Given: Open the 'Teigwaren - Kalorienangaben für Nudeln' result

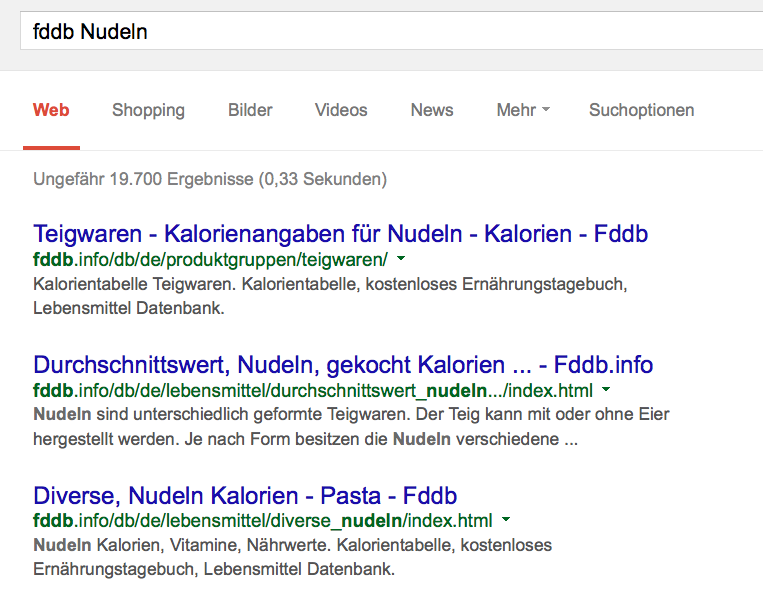Looking at the screenshot, I should [340, 235].
